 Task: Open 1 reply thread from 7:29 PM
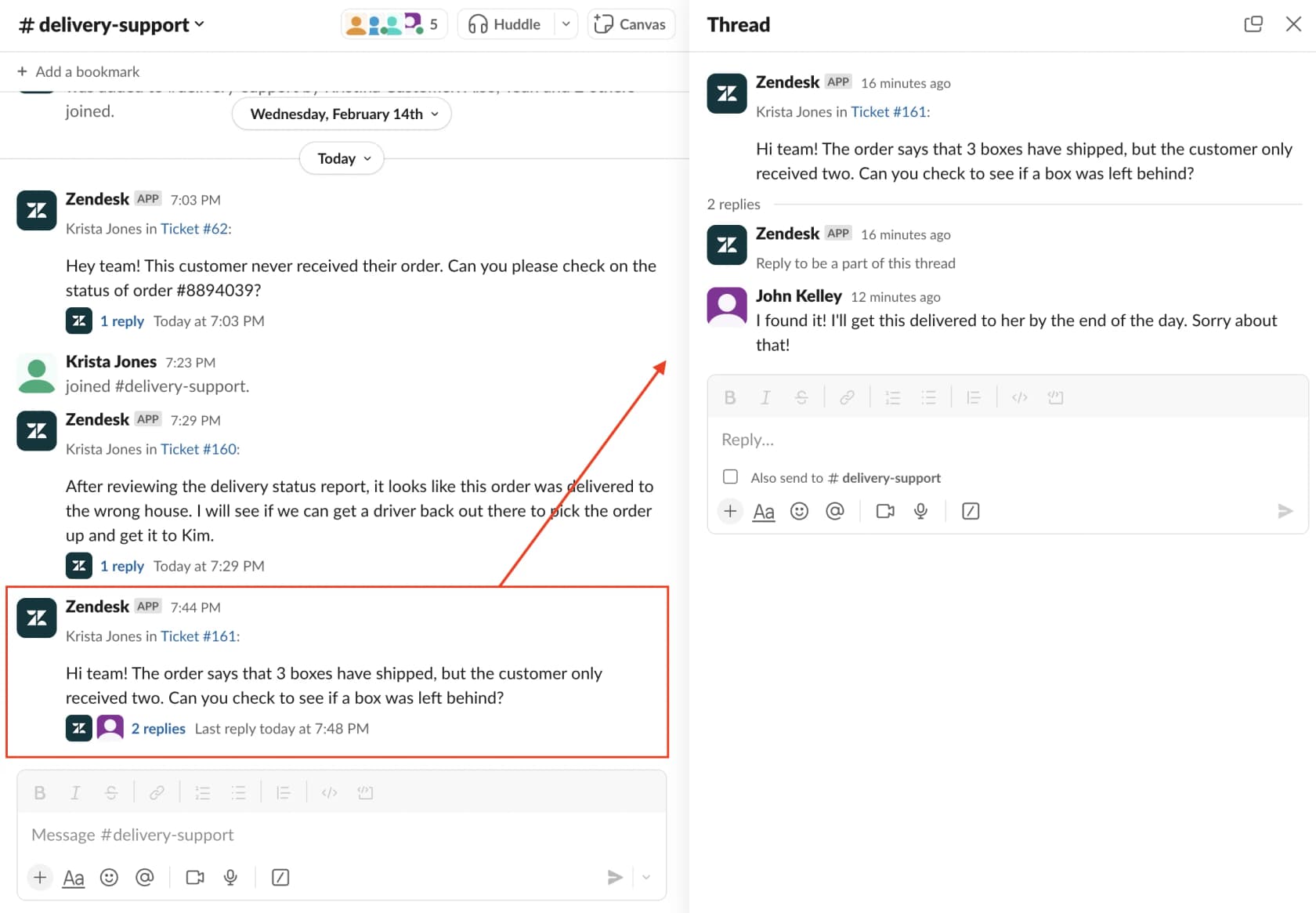[x=122, y=566]
